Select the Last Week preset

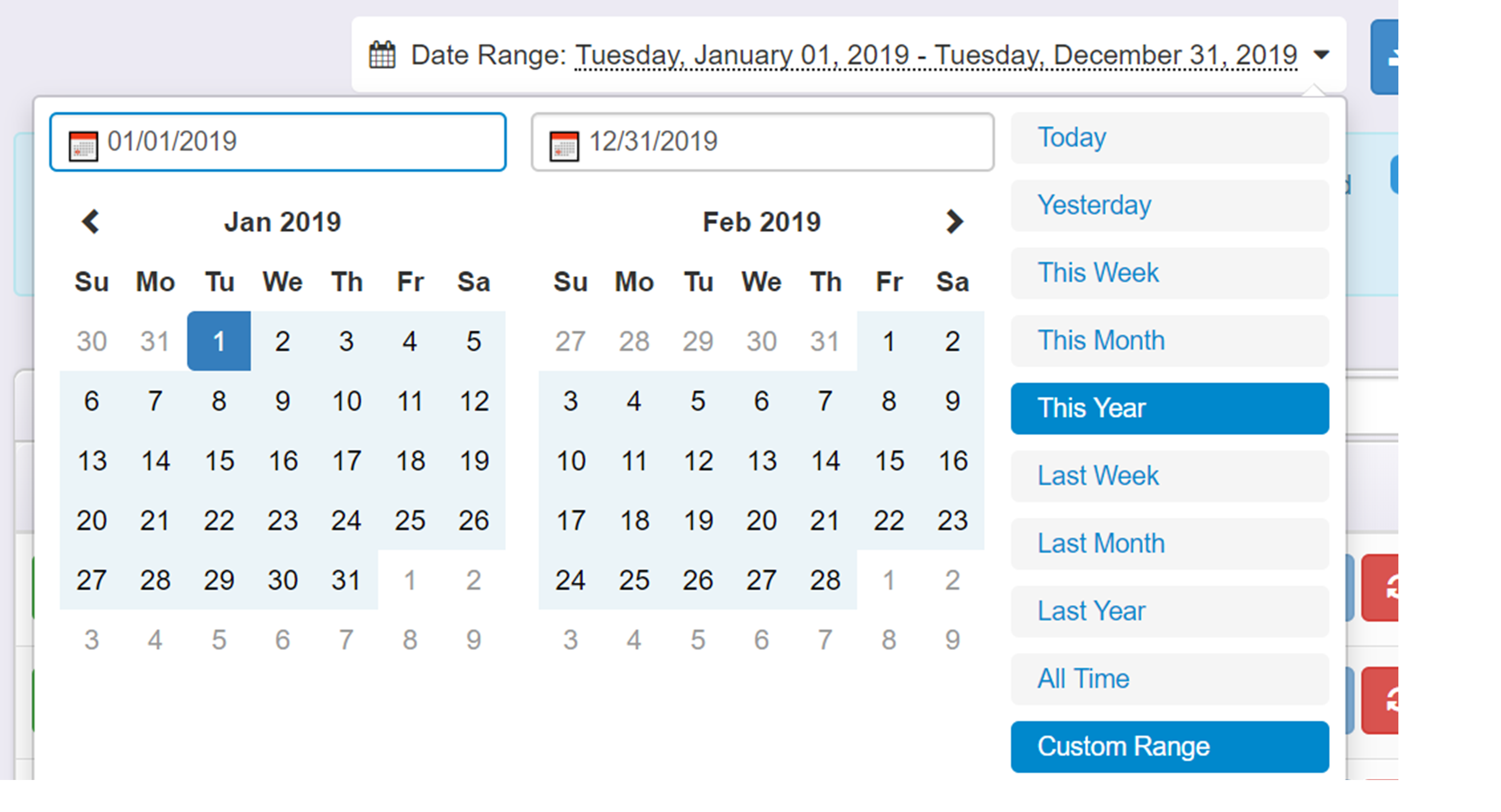(1170, 476)
